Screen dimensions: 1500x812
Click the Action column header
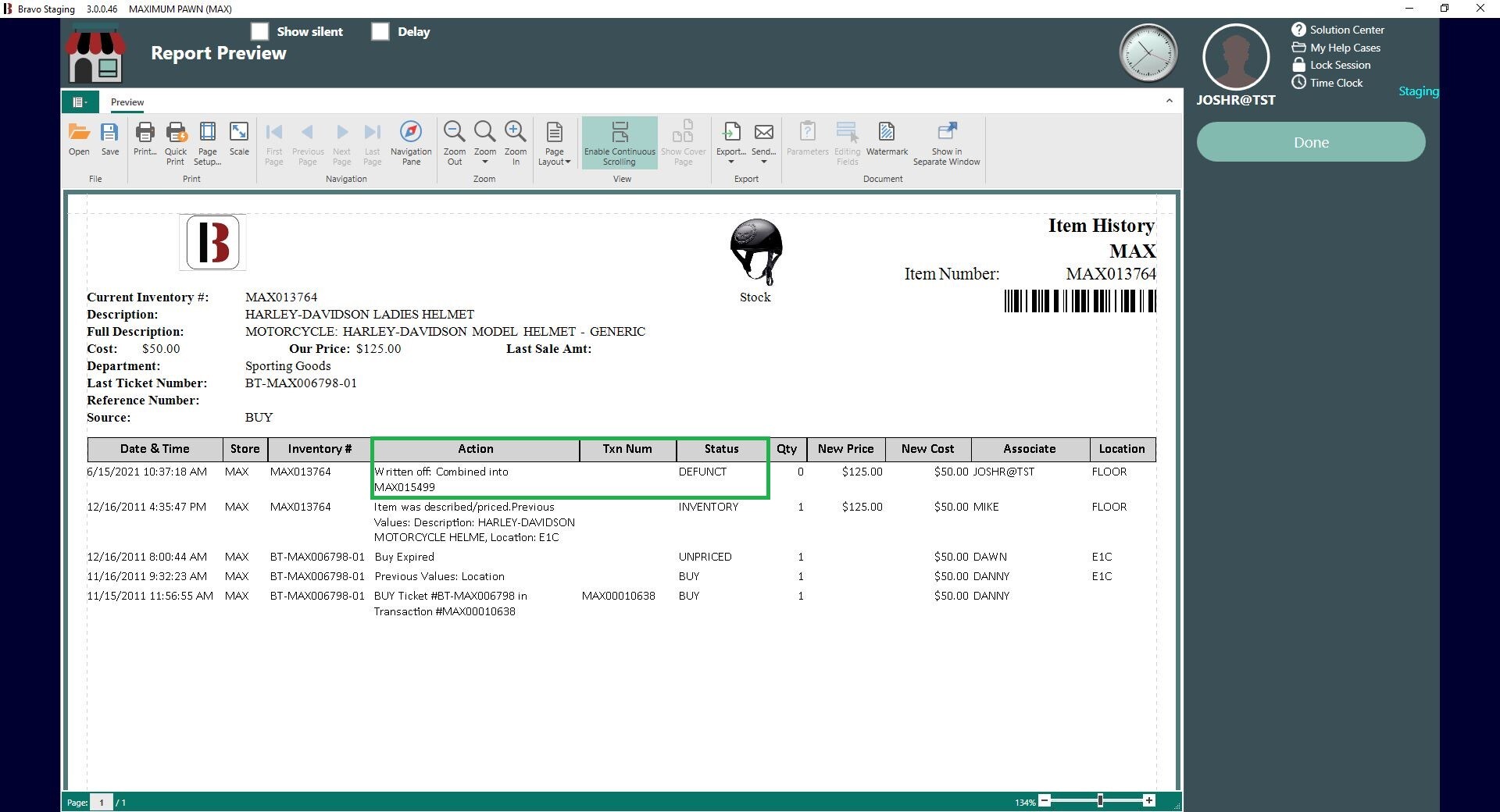coord(476,449)
